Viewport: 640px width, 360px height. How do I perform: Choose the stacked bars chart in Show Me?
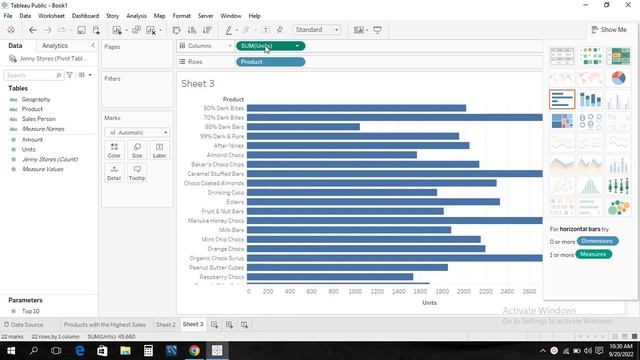(590, 99)
